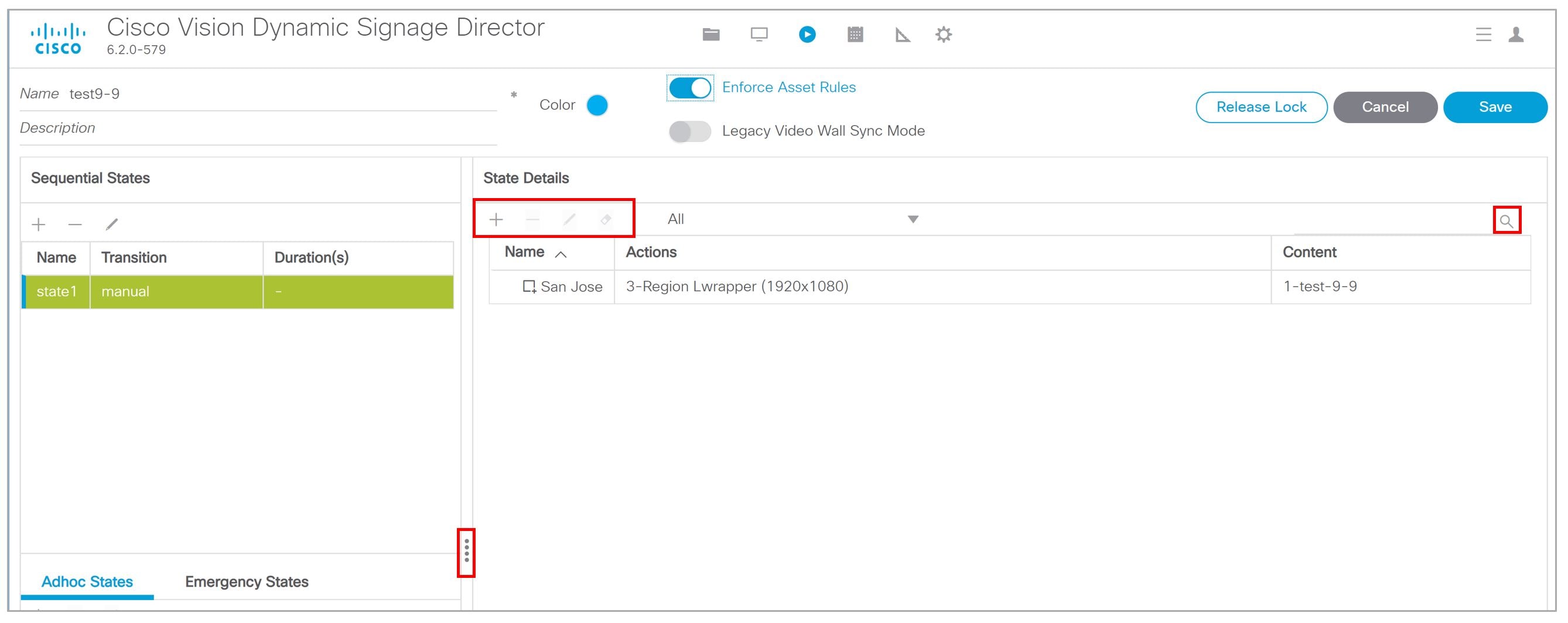Viewport: 1568px width, 623px height.
Task: Edit sequential state with pencil icon
Action: [112, 224]
